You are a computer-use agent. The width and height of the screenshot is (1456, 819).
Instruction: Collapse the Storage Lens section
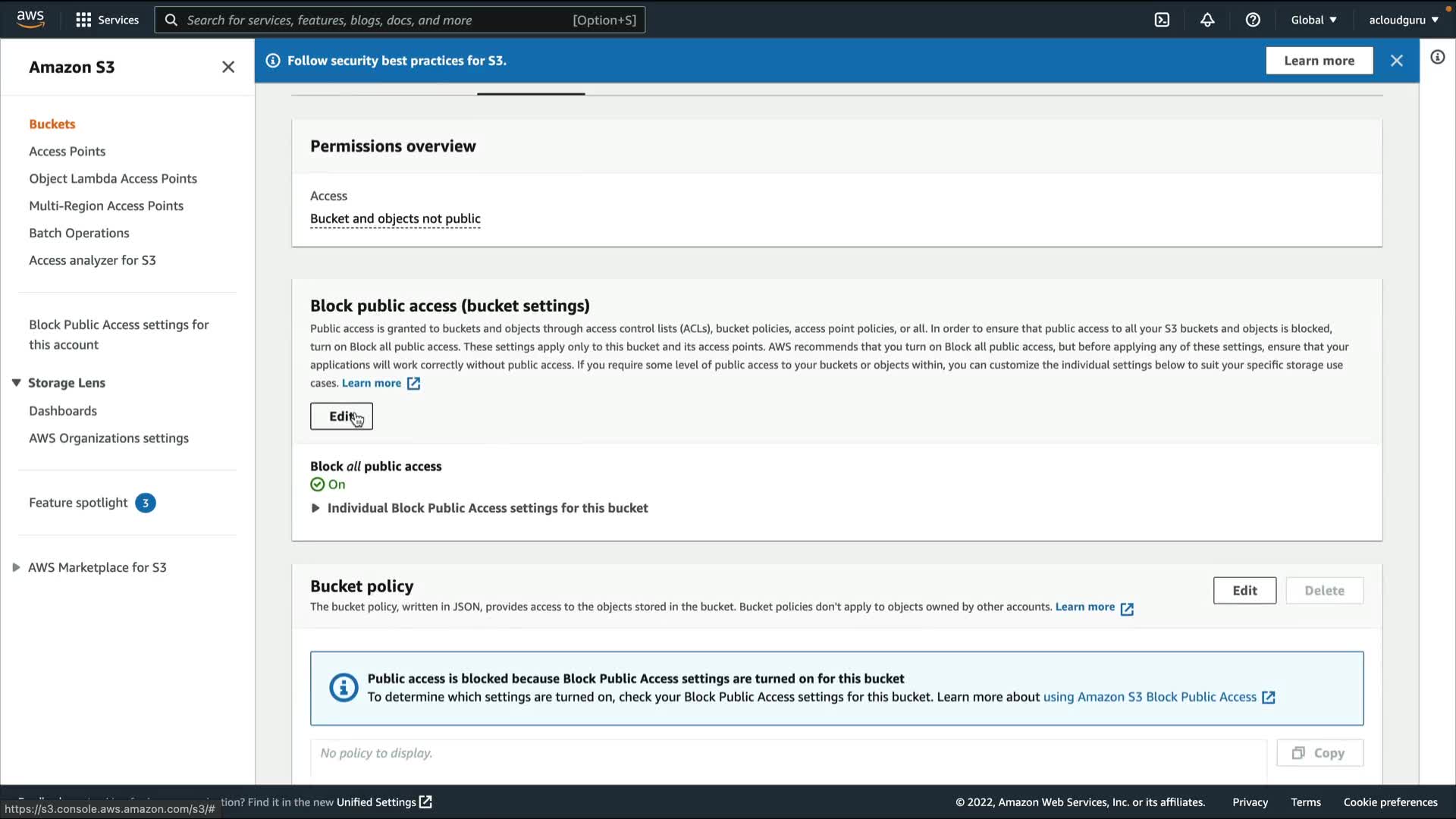(16, 383)
